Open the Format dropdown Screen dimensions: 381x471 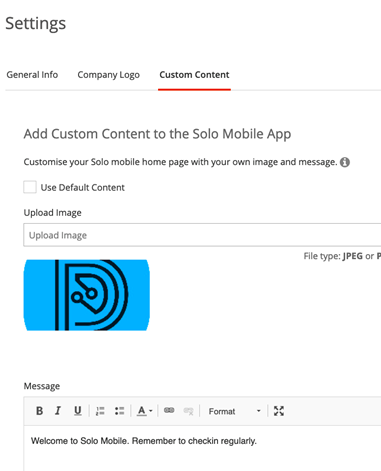(x=234, y=411)
